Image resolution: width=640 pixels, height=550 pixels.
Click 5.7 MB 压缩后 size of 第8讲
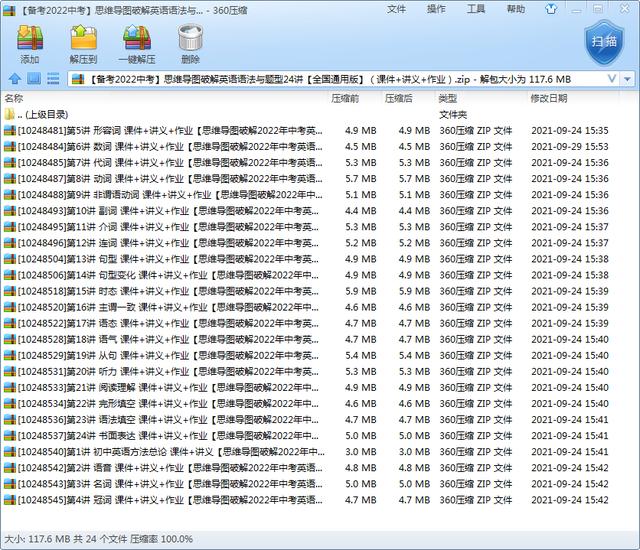click(x=414, y=179)
